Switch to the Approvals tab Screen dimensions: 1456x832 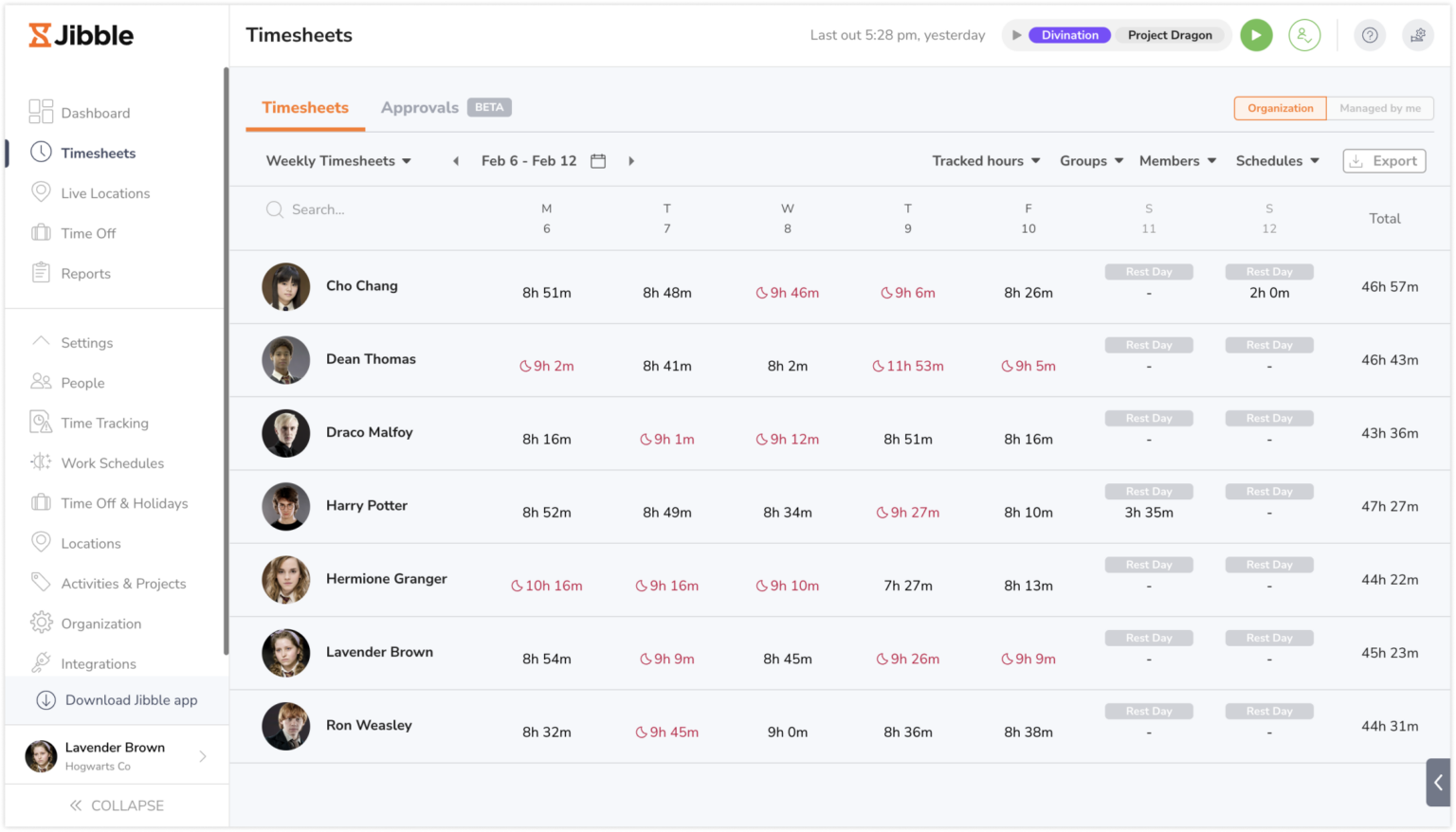point(420,108)
